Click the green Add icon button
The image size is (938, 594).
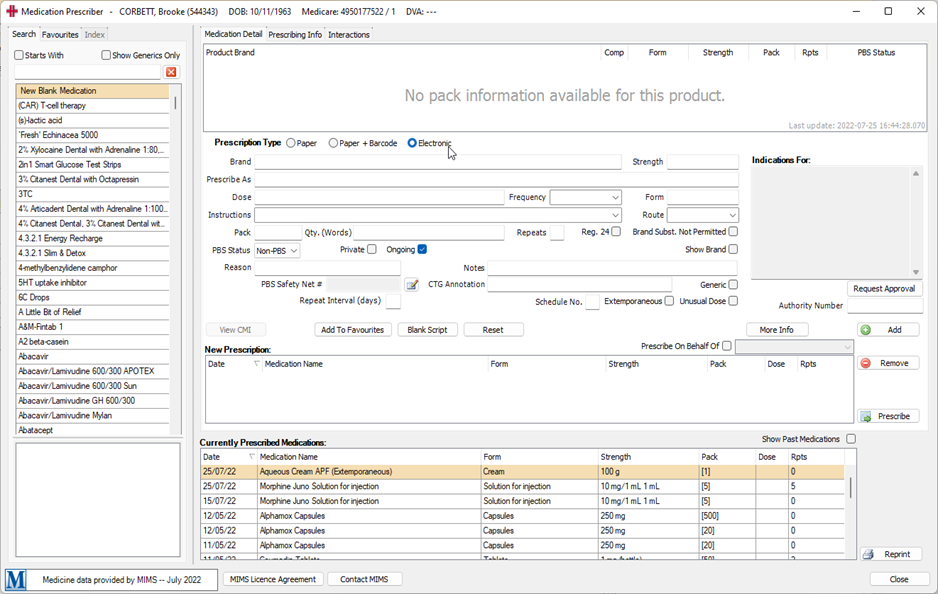866,330
